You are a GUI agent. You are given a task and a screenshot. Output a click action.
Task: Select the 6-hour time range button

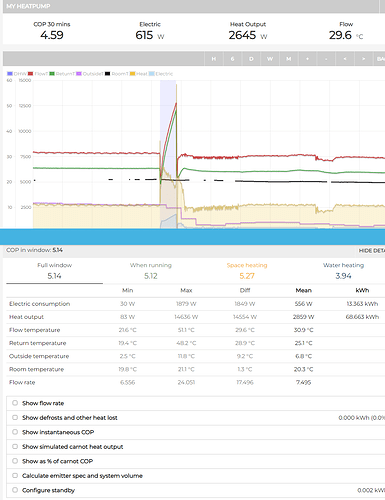[x=232, y=59]
